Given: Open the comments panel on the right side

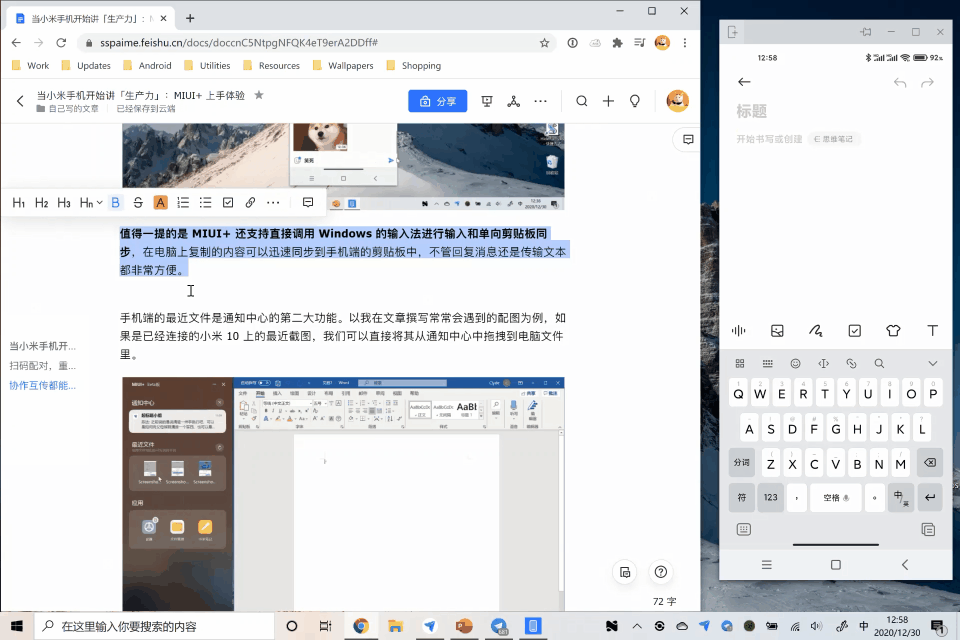Looking at the screenshot, I should 688,140.
